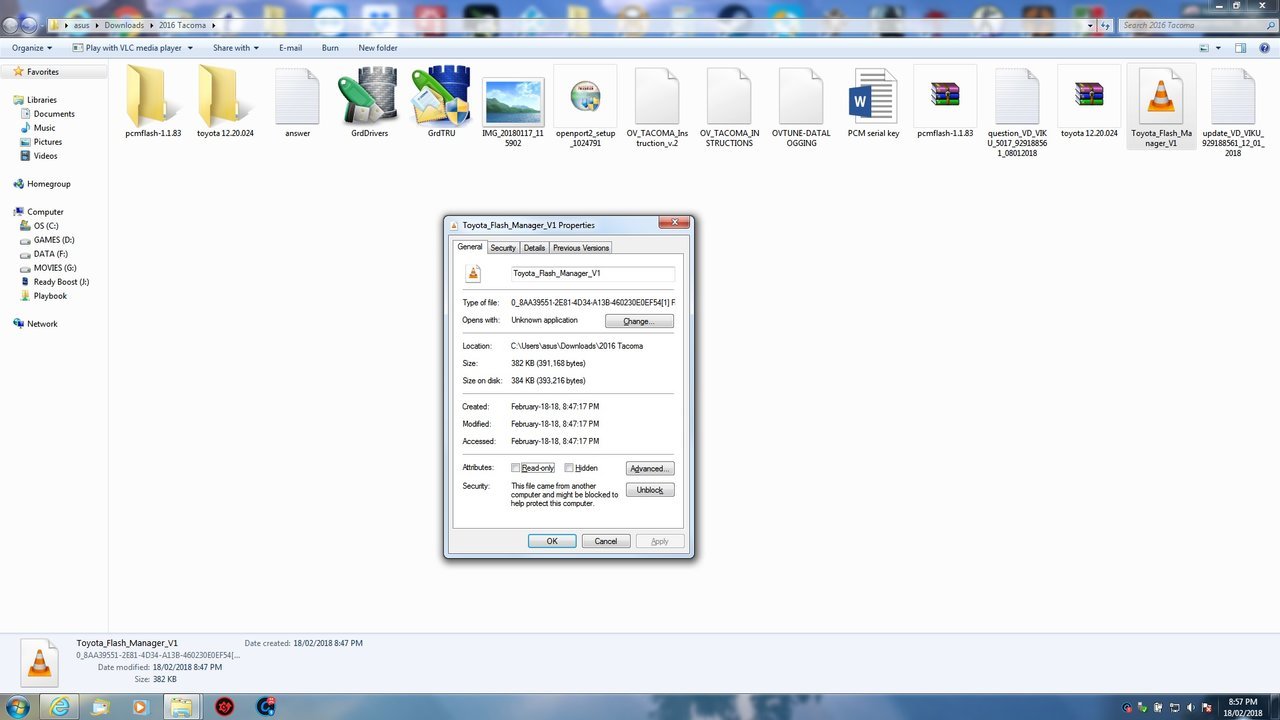Switch to the Previous Versions tab
Screen dimensions: 1280x720
[x=580, y=248]
